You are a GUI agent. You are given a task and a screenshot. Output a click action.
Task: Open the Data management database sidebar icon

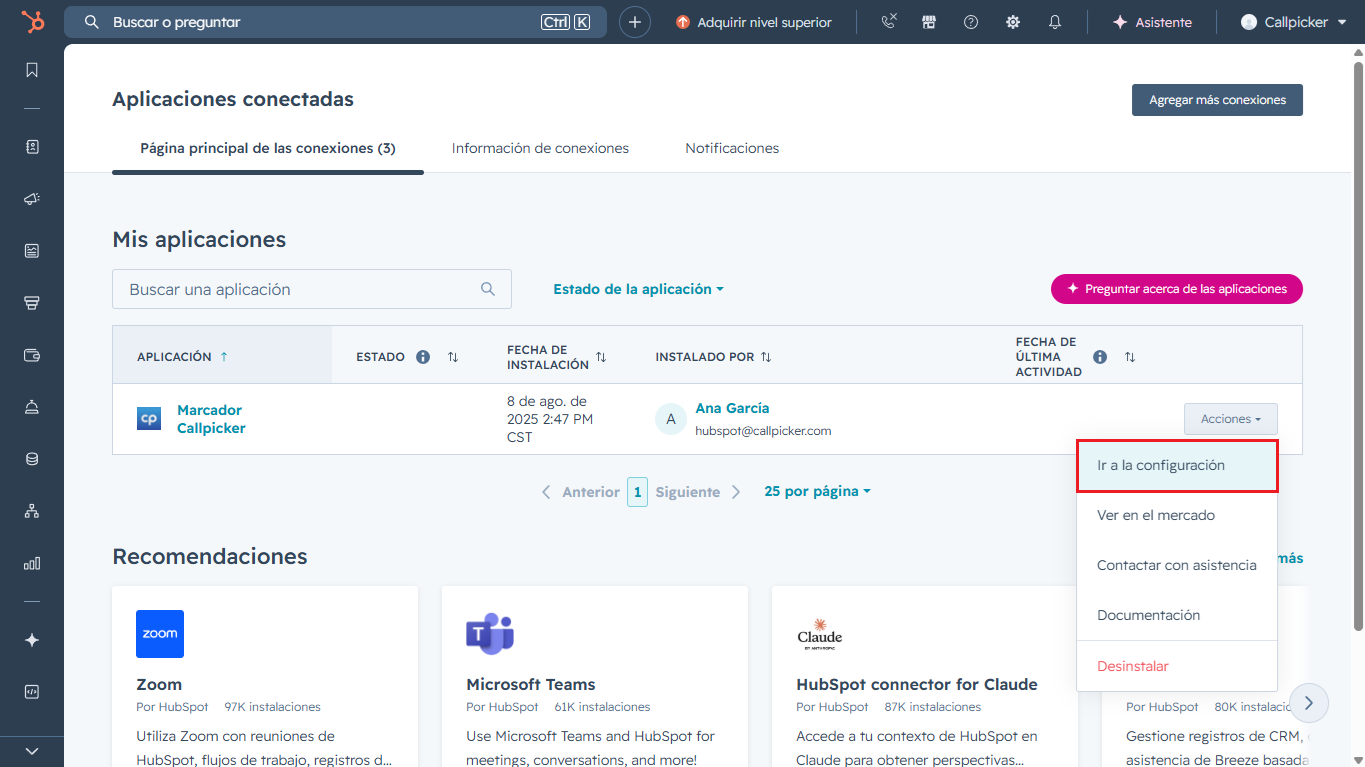tap(32, 459)
